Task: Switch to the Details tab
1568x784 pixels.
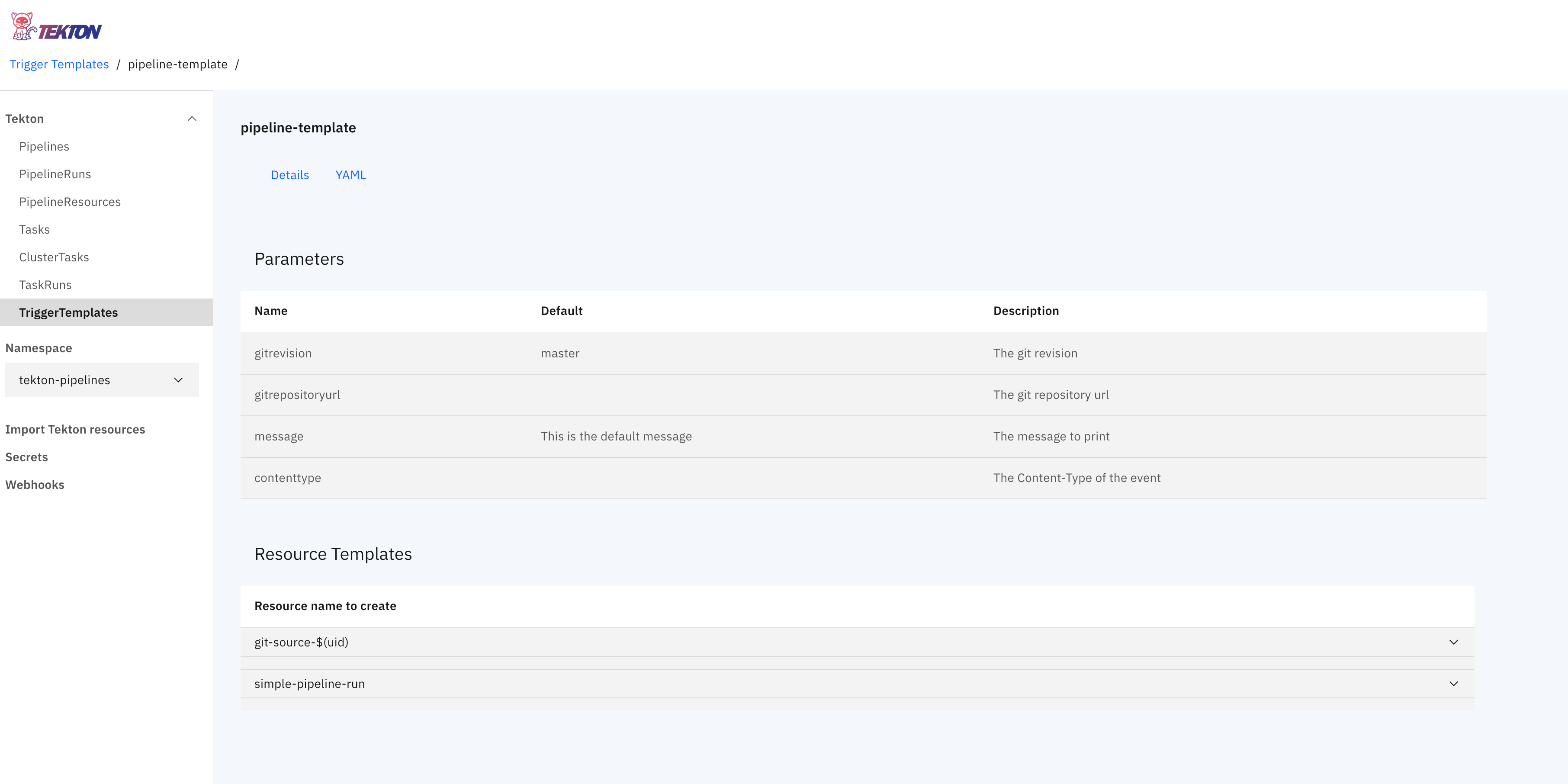Action: (x=290, y=175)
